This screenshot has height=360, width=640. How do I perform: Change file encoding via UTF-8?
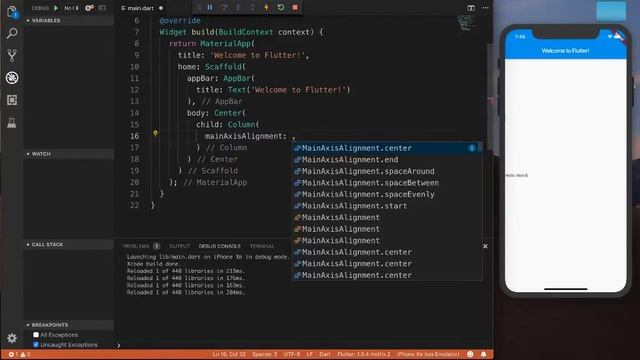point(292,354)
